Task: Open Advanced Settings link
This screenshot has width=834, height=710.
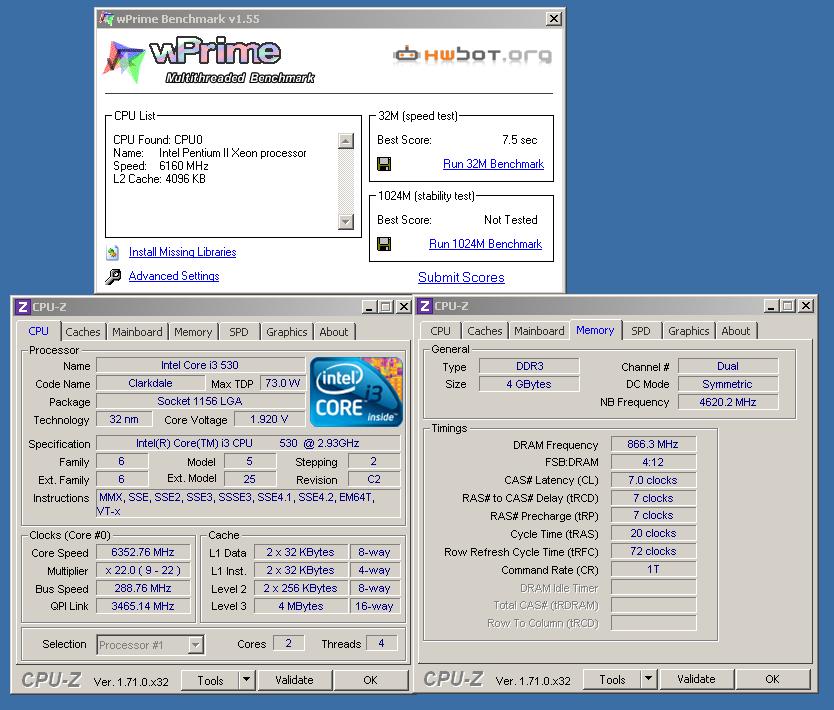Action: (x=174, y=276)
